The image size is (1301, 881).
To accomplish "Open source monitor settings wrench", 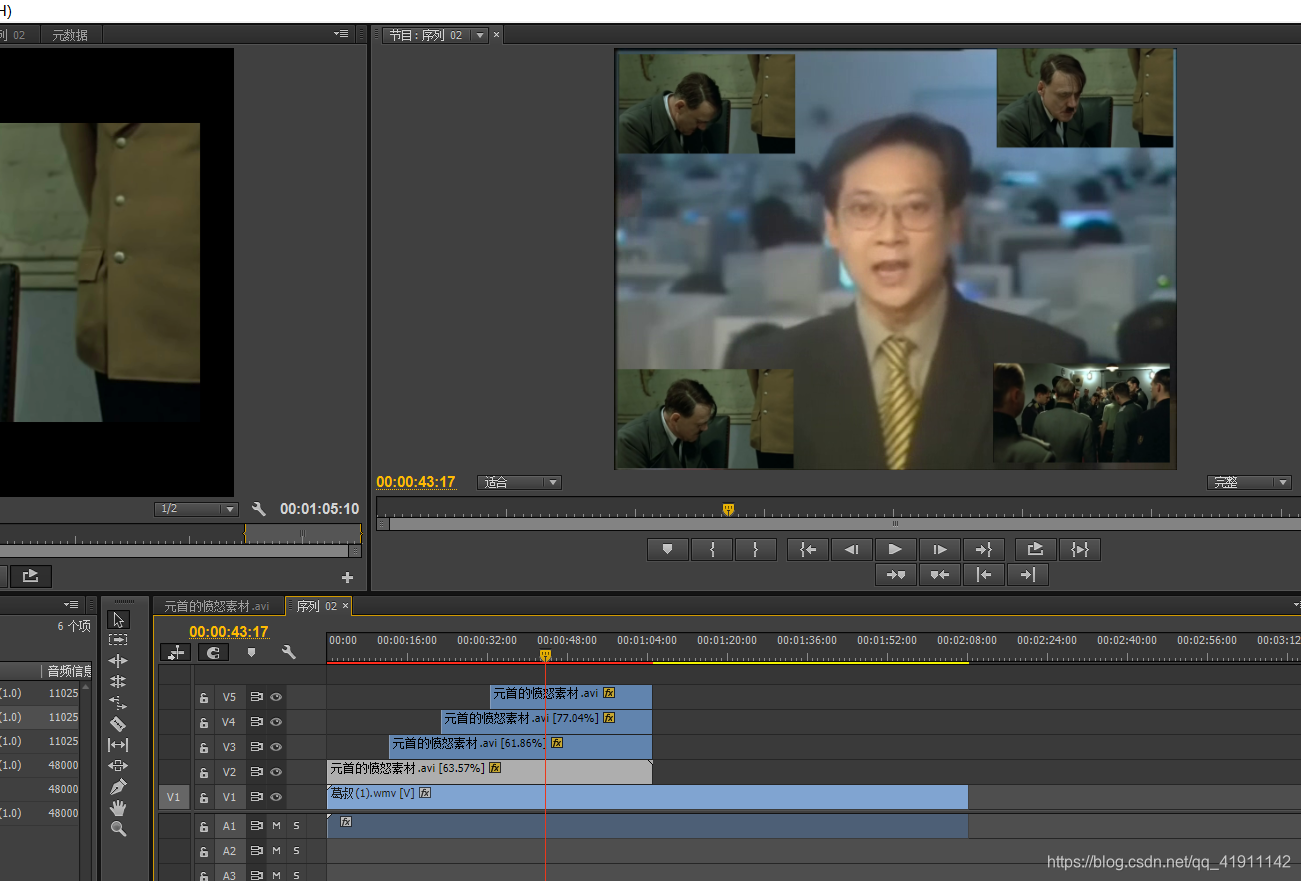I will tap(259, 509).
